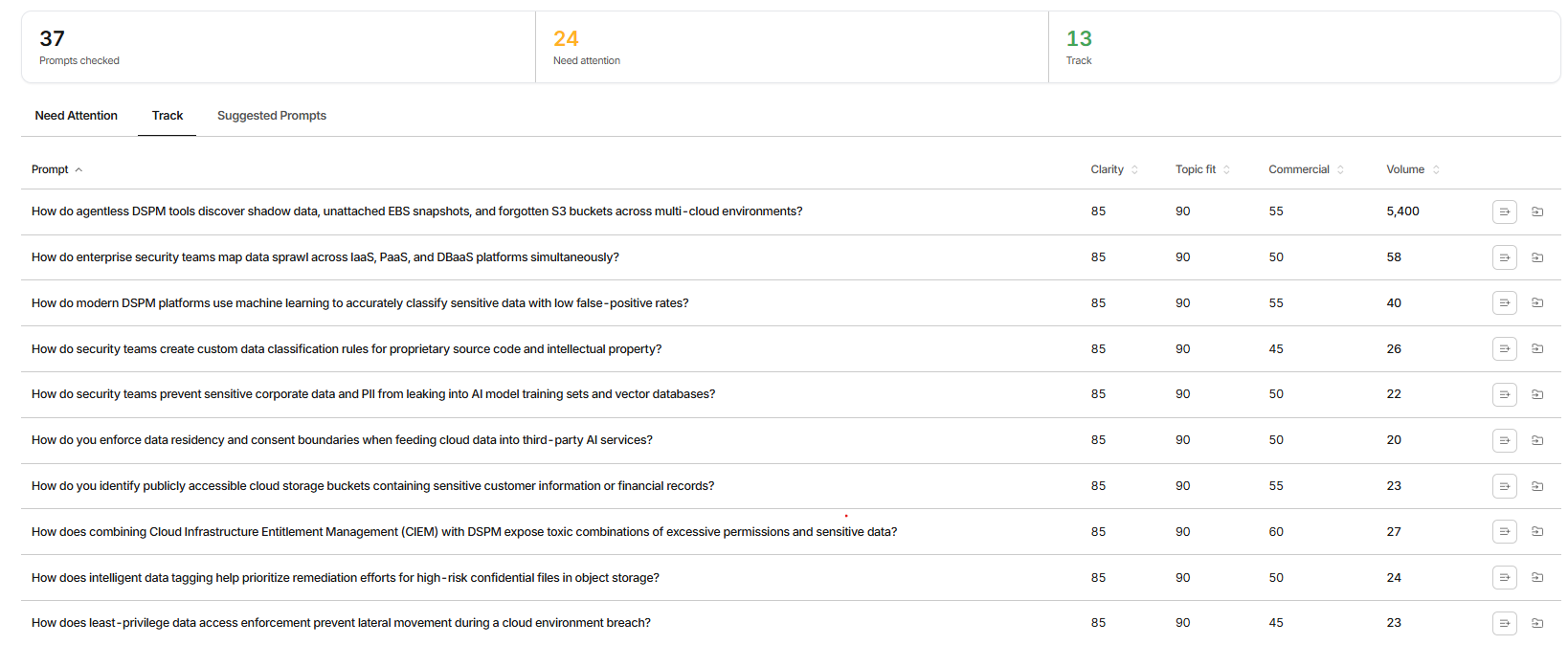The height and width of the screenshot is (645, 1568).
Task: Click the add-to-list icon for the least-privilege access prompt
Action: point(1504,623)
